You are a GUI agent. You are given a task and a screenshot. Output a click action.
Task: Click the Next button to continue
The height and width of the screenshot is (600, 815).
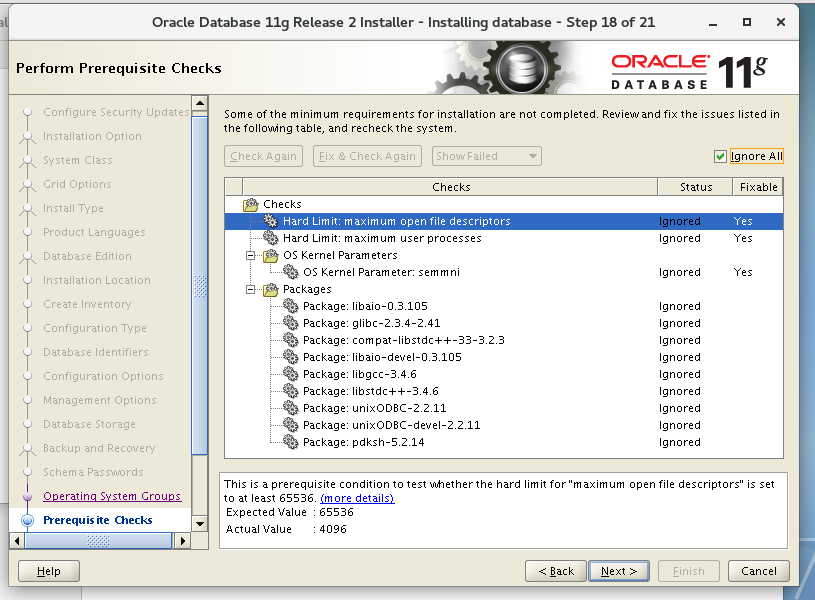tap(618, 571)
